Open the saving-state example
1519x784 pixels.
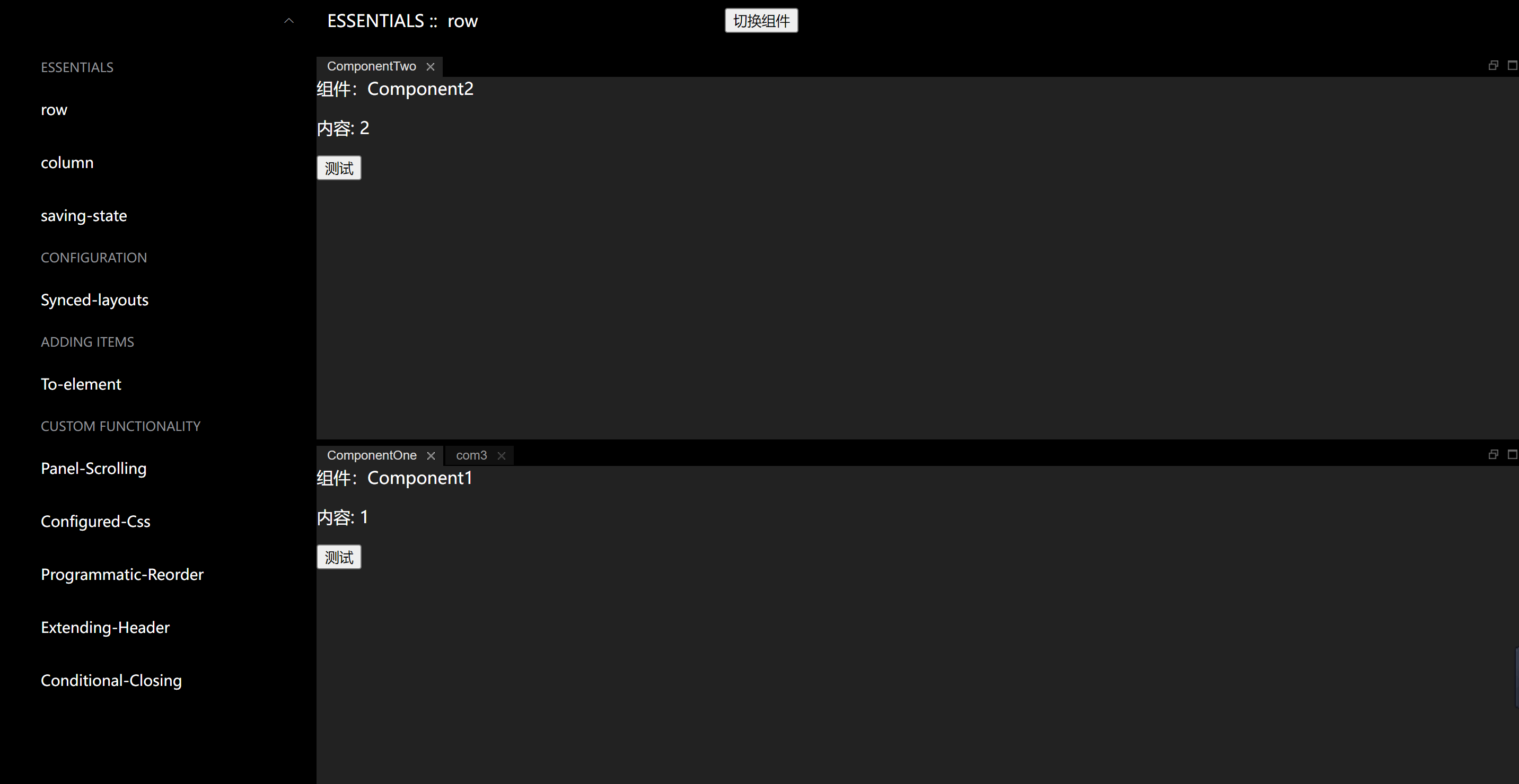(x=84, y=216)
